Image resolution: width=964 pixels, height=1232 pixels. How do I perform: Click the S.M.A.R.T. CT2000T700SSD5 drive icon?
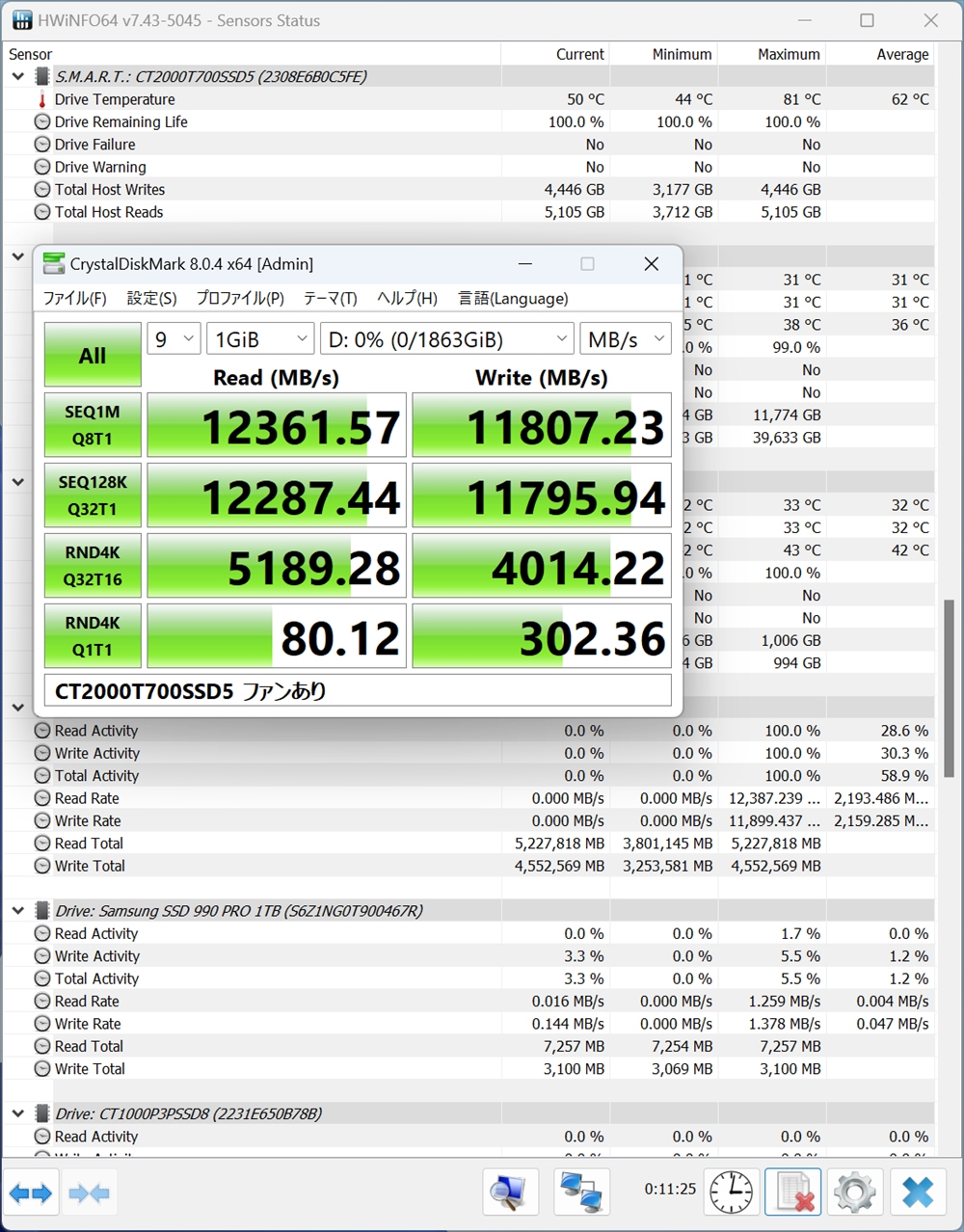(42, 76)
